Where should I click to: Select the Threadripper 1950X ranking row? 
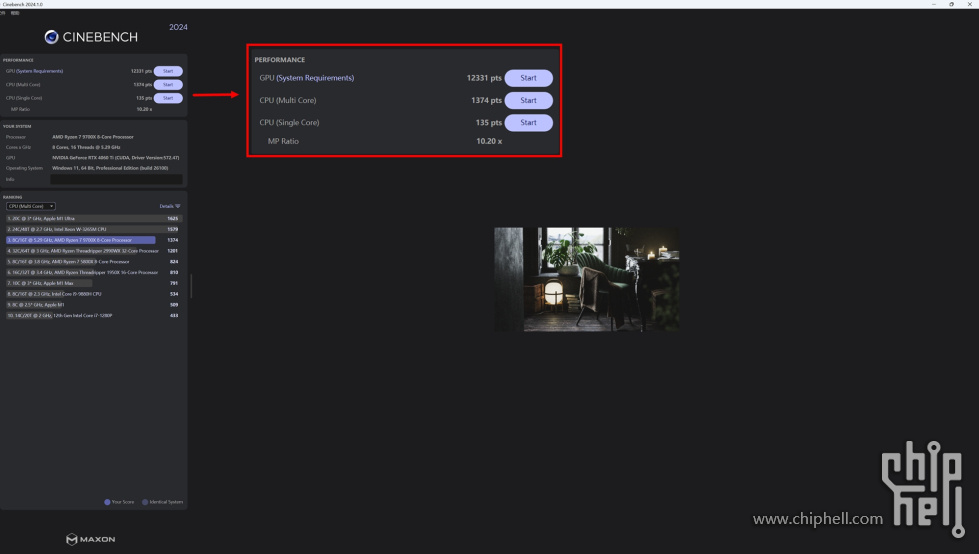[93, 272]
